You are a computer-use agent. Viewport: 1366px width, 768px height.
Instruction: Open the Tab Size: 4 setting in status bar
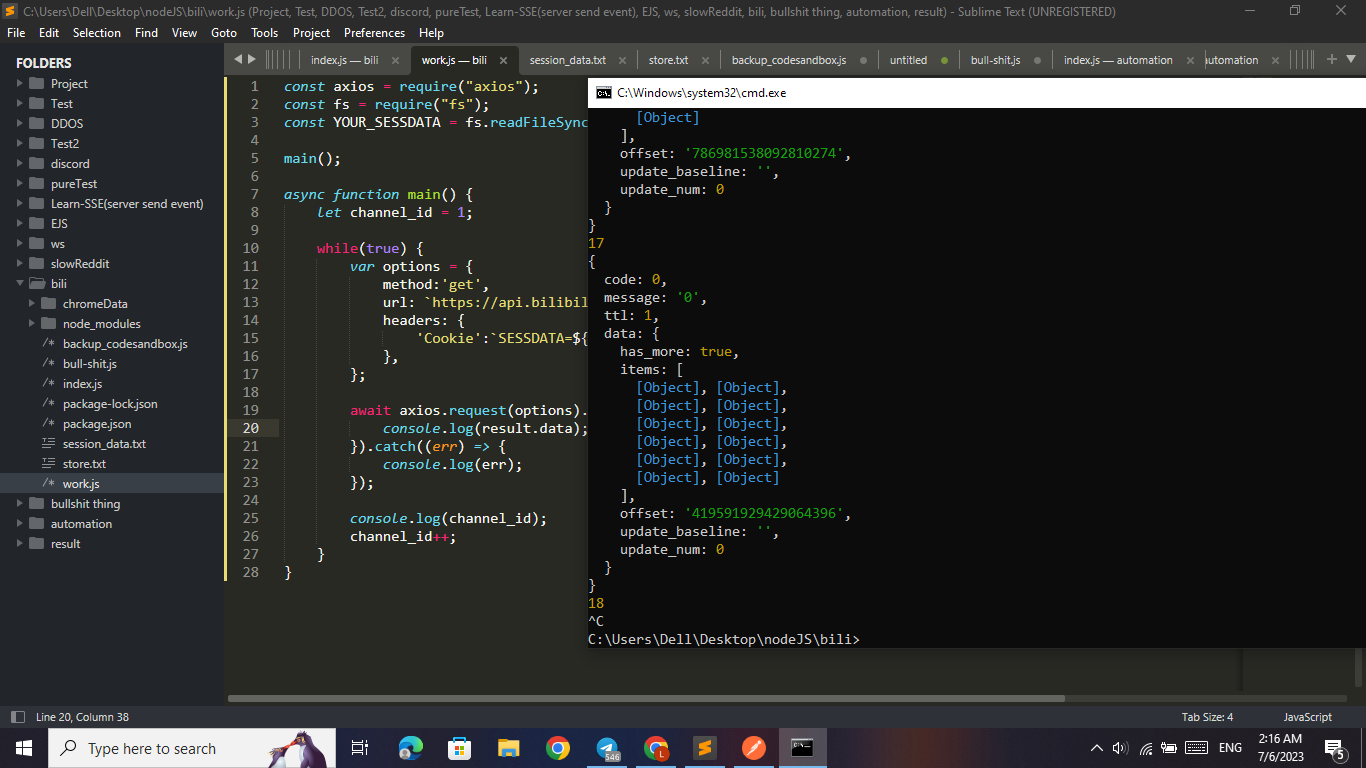1207,716
